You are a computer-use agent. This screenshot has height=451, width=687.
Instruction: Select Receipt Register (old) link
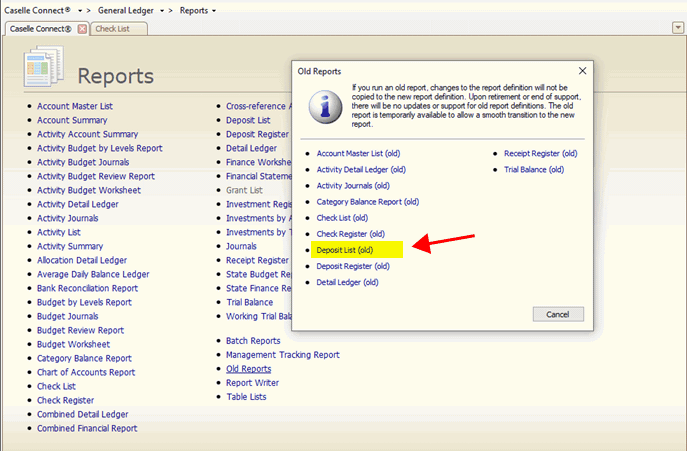[541, 154]
